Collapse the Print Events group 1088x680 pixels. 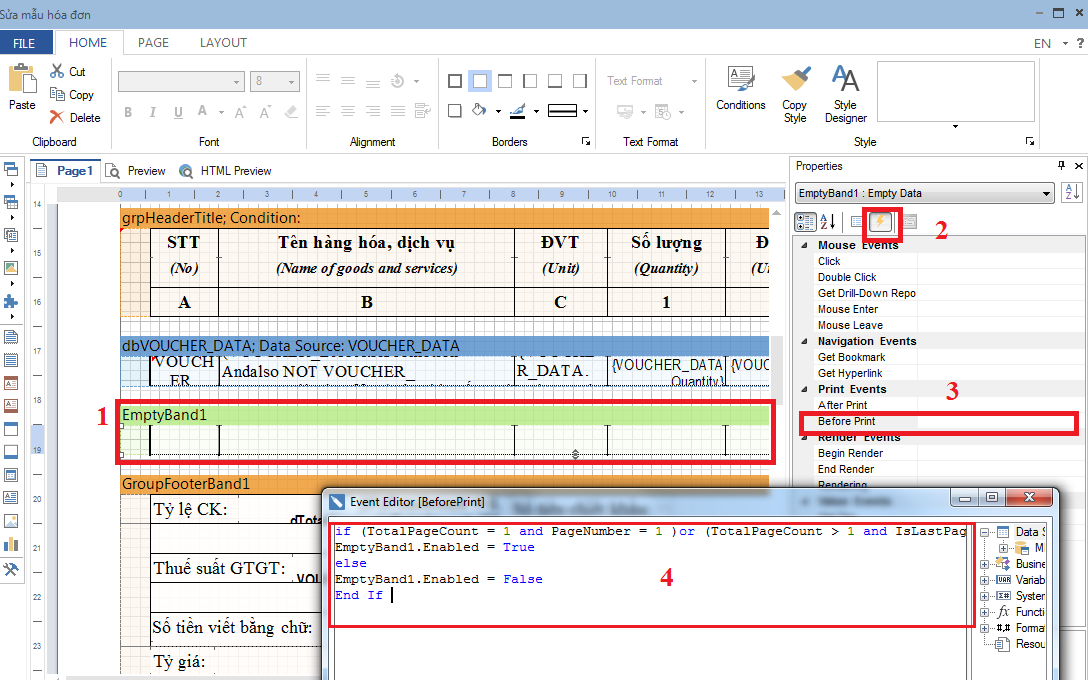pyautogui.click(x=805, y=389)
